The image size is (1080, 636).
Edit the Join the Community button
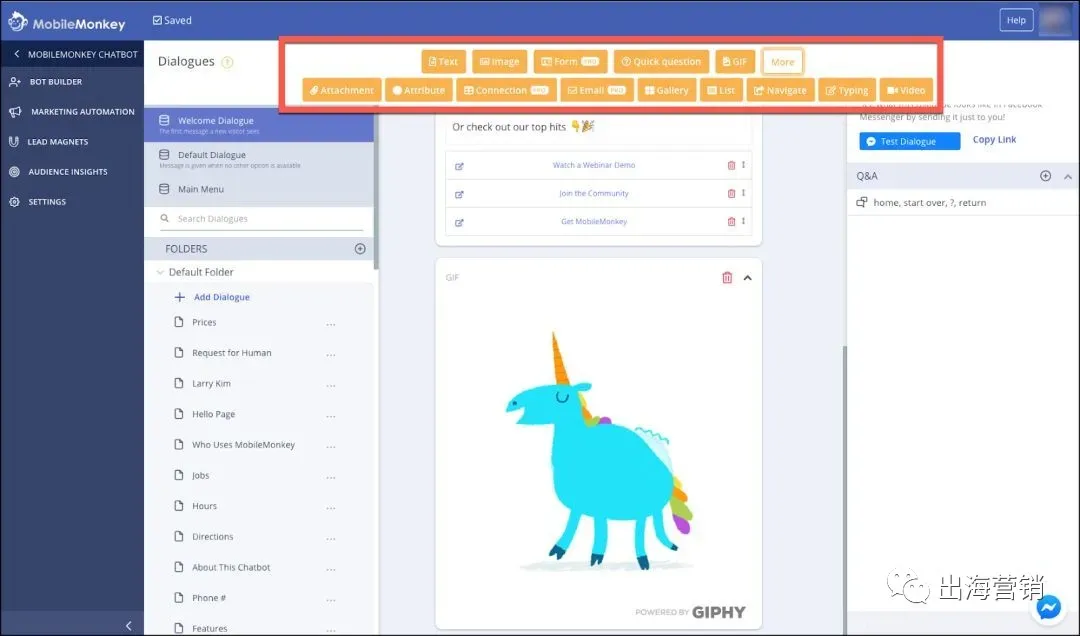point(459,194)
